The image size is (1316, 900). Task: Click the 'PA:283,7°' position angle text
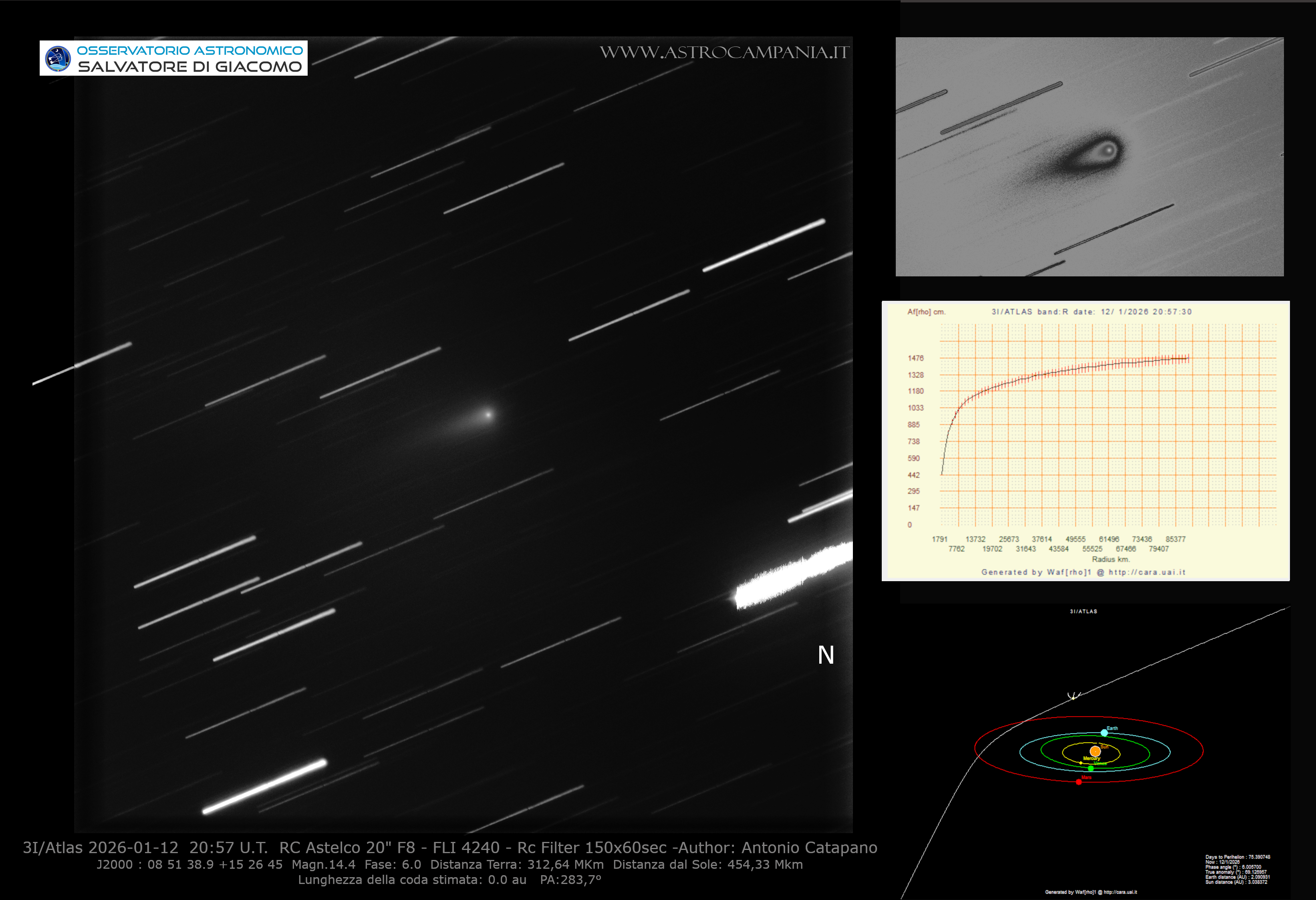[571, 880]
